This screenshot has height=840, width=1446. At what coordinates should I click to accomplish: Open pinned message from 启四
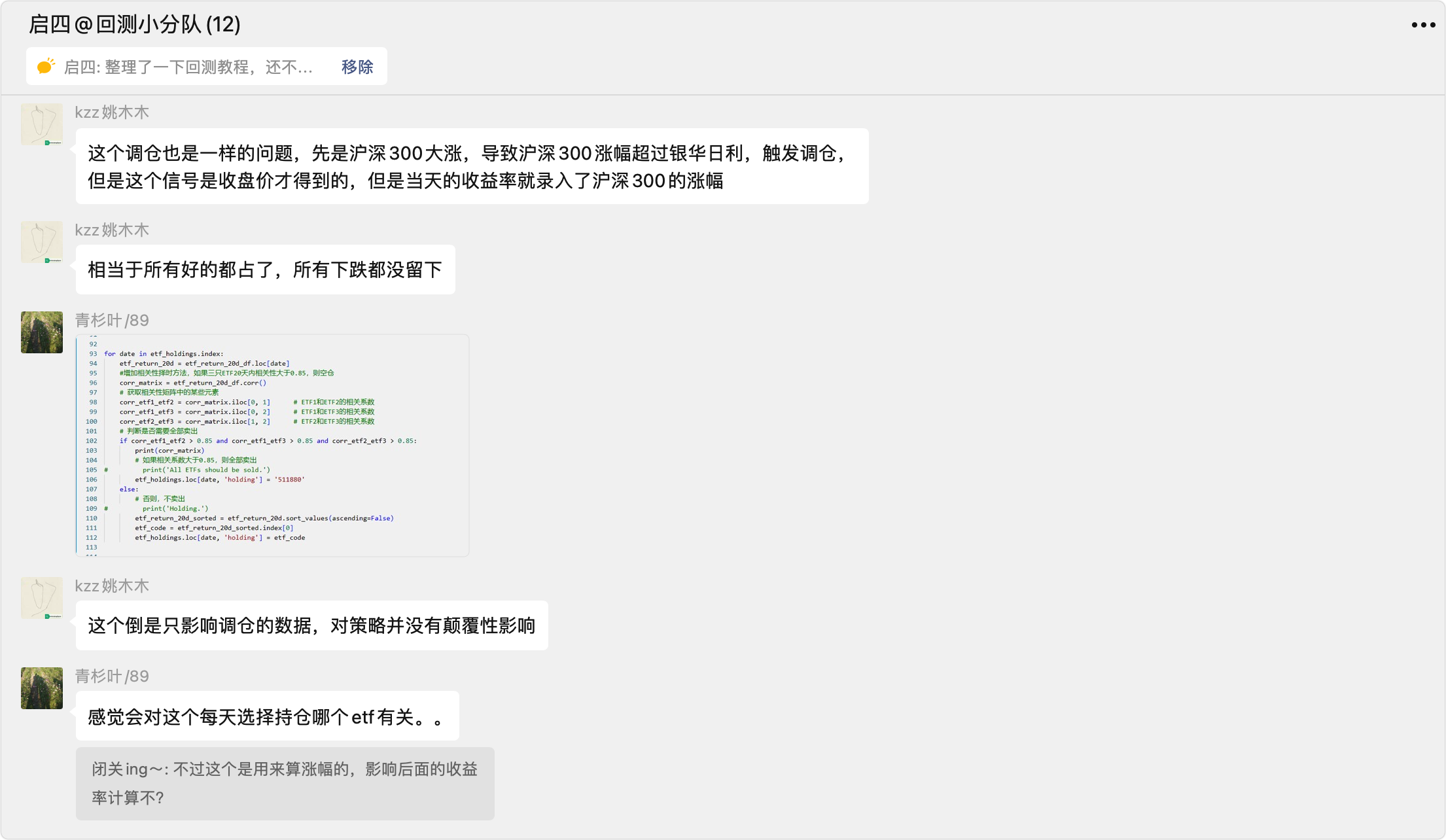[x=188, y=67]
